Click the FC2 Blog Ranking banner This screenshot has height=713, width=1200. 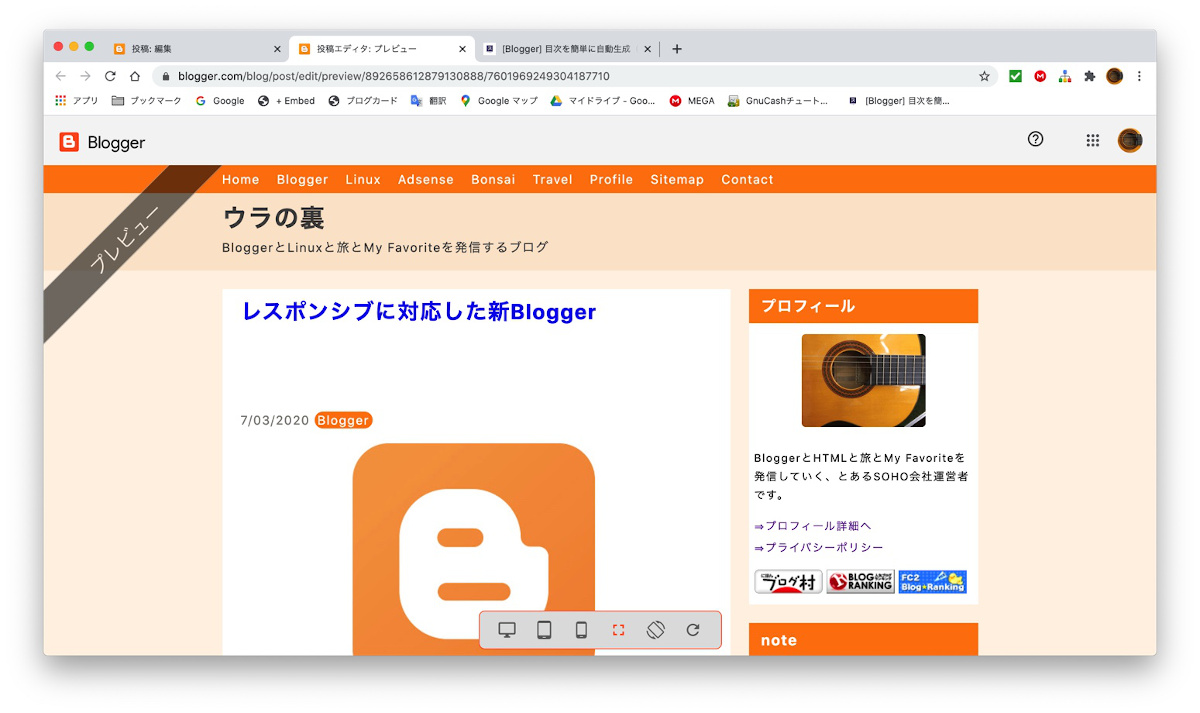[x=932, y=582]
